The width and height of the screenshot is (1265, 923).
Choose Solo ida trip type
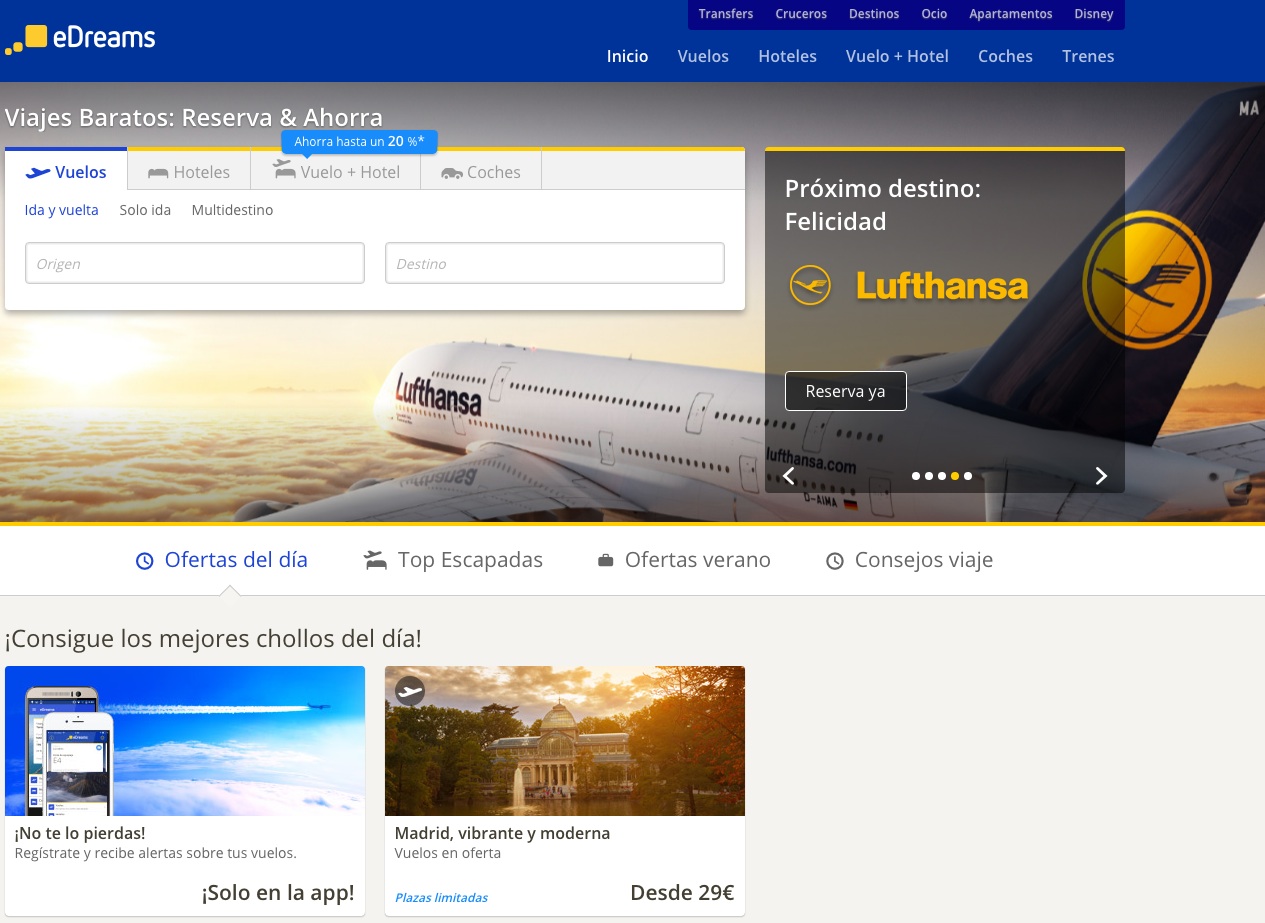(x=145, y=210)
